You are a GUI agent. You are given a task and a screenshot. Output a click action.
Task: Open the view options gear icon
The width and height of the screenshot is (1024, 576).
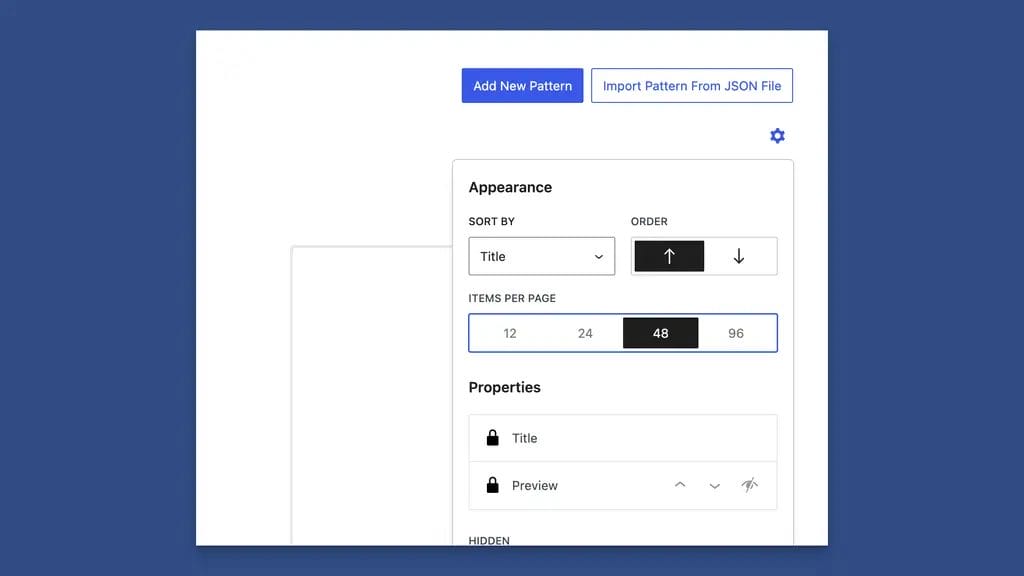777,135
